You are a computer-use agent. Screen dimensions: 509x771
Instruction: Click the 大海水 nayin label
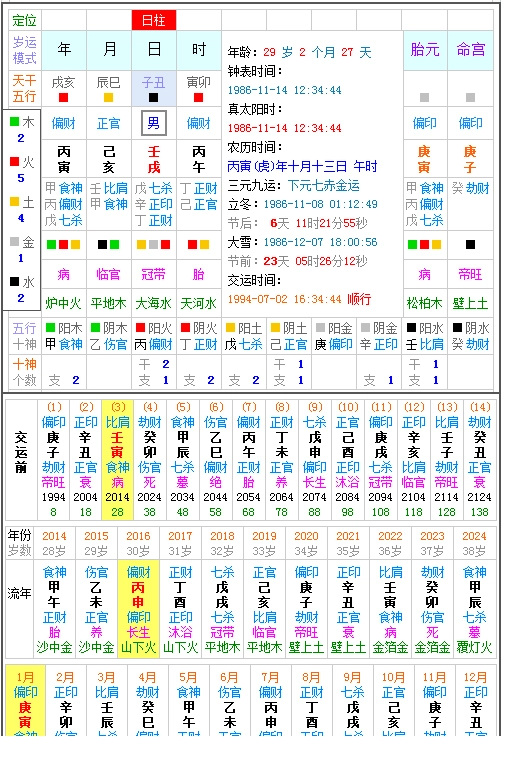tap(153, 303)
